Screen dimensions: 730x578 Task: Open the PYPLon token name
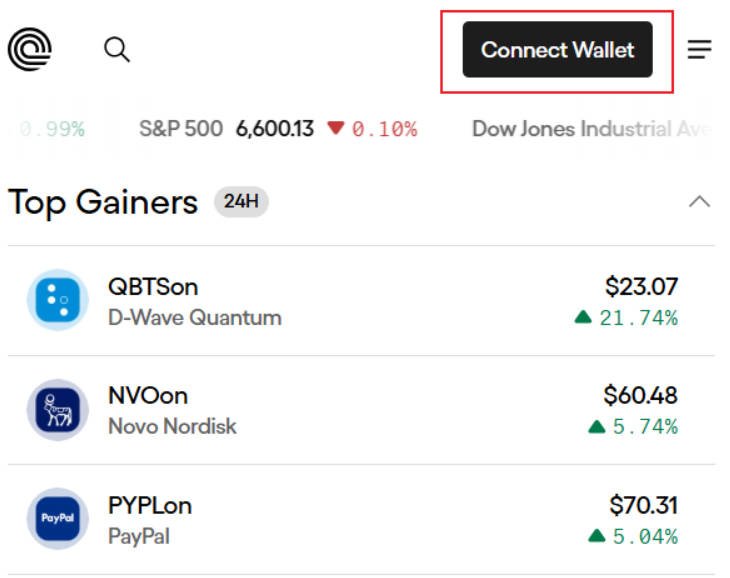click(150, 505)
